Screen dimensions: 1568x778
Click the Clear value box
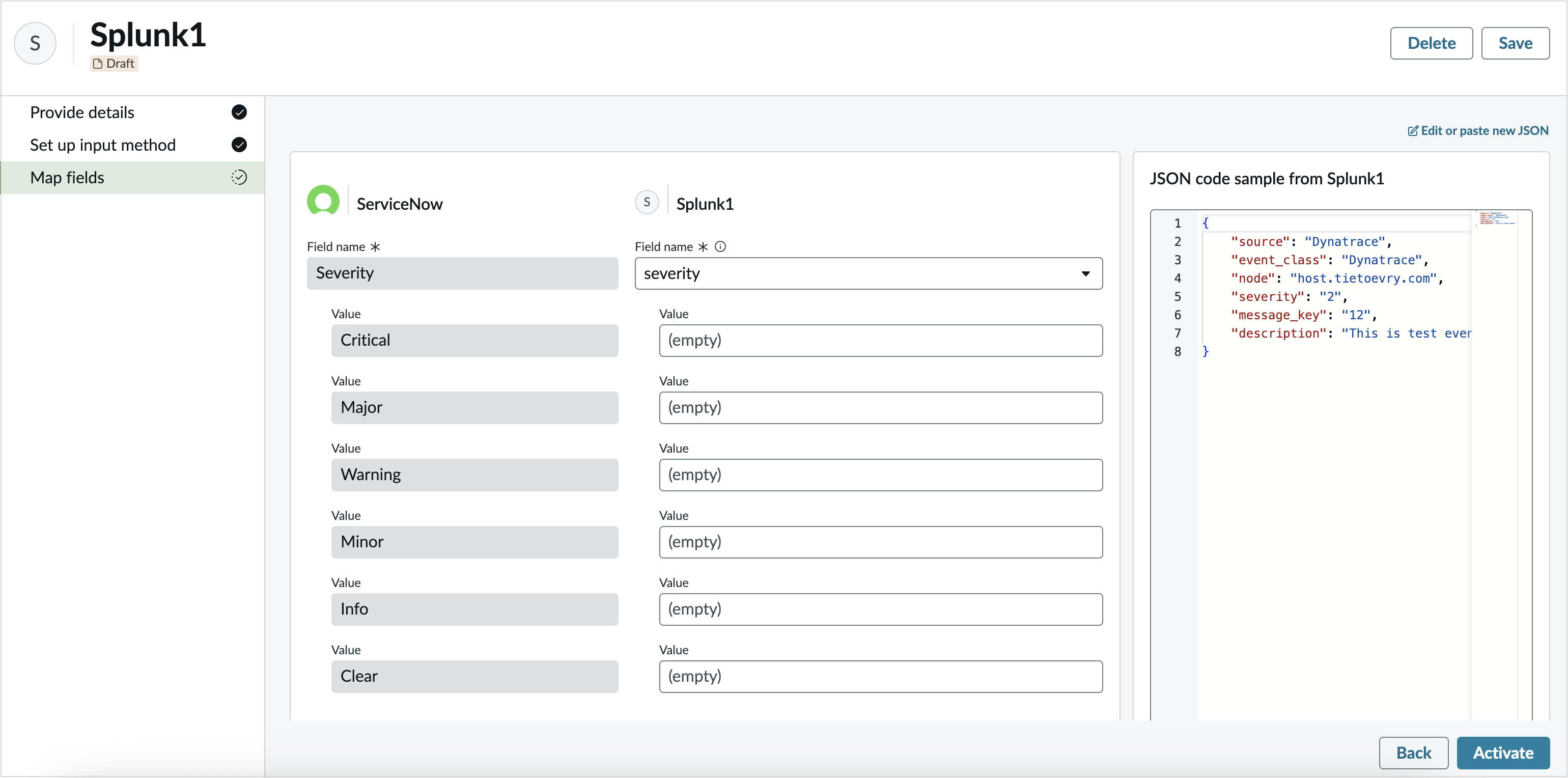(475, 676)
